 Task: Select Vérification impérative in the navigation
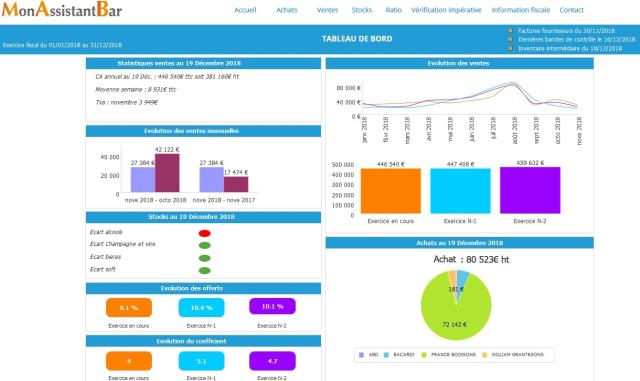pos(446,10)
